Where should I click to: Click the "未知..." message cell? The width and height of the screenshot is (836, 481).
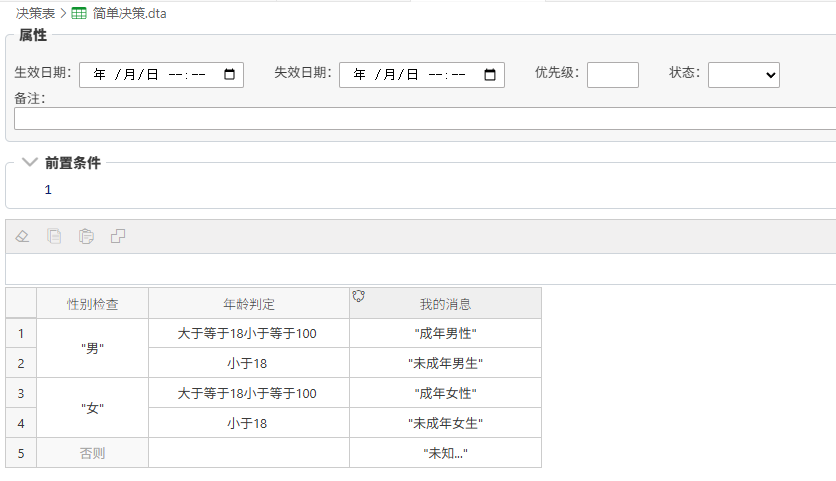point(445,453)
